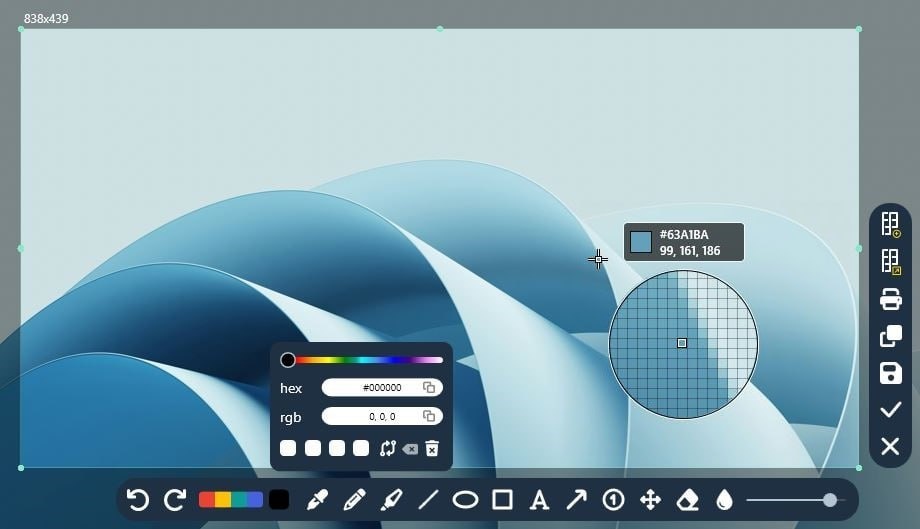Copy the rgb color value
Image resolution: width=920 pixels, height=529 pixels.
click(429, 416)
